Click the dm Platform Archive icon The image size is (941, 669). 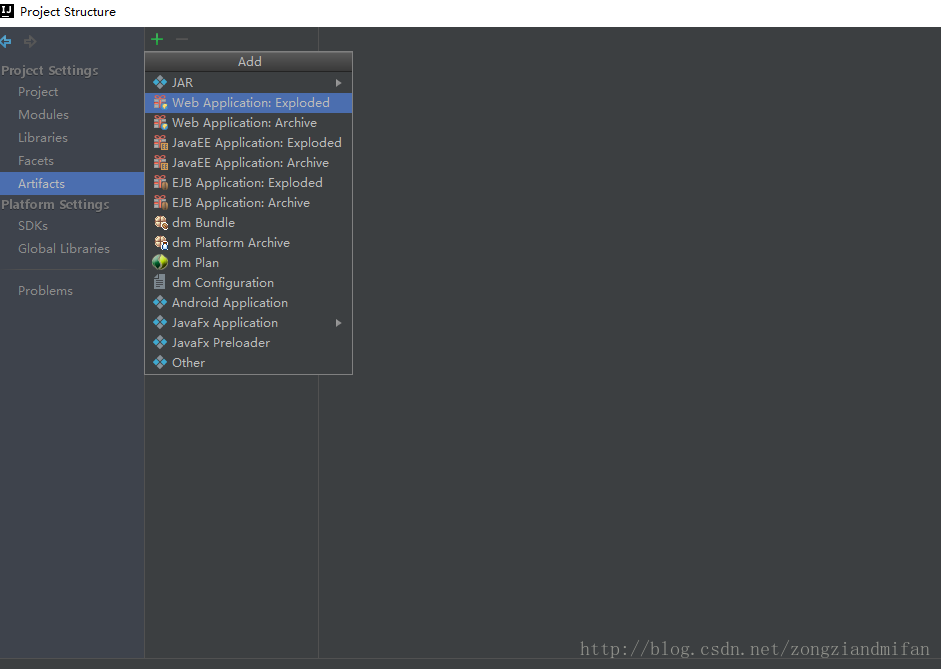(x=160, y=242)
